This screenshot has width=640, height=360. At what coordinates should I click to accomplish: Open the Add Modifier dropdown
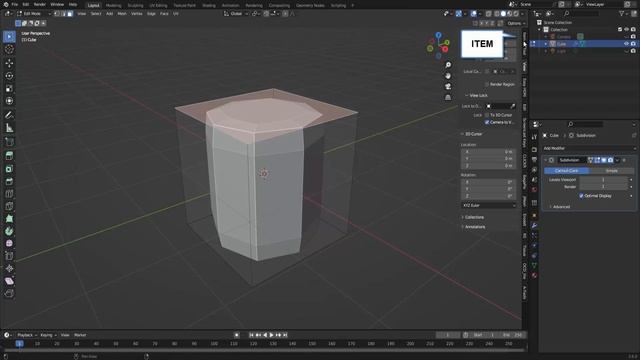589,148
